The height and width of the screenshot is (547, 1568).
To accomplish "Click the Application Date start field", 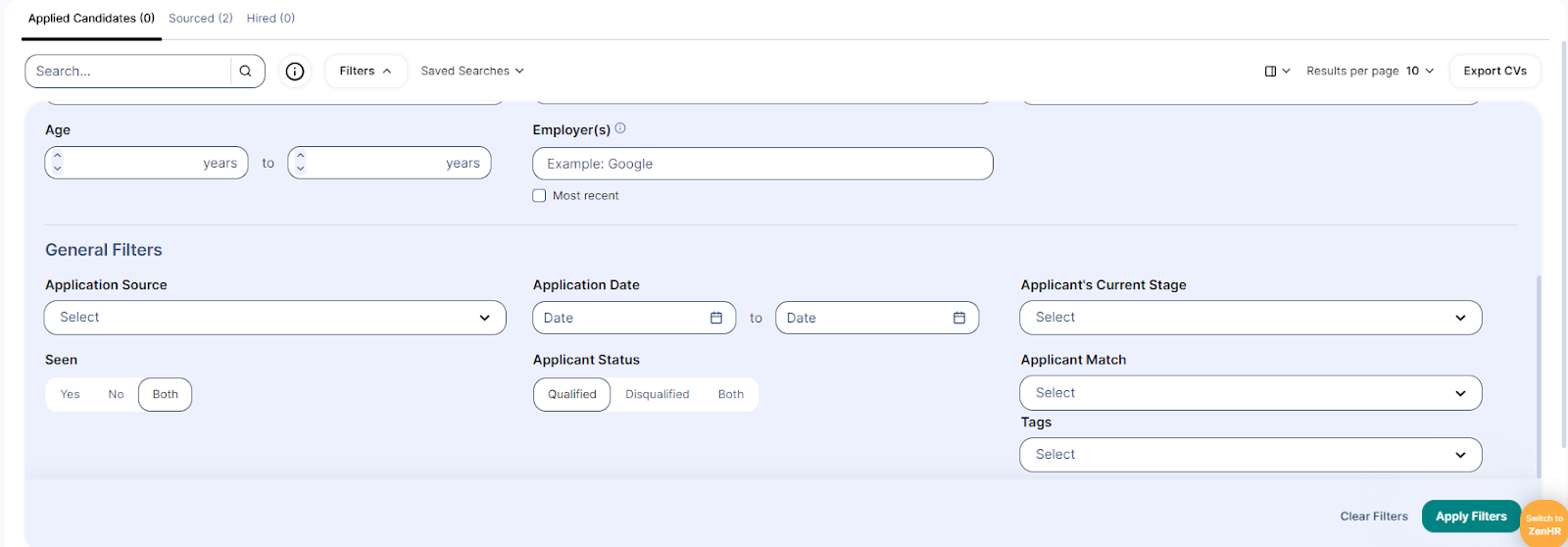I will pyautogui.click(x=634, y=318).
